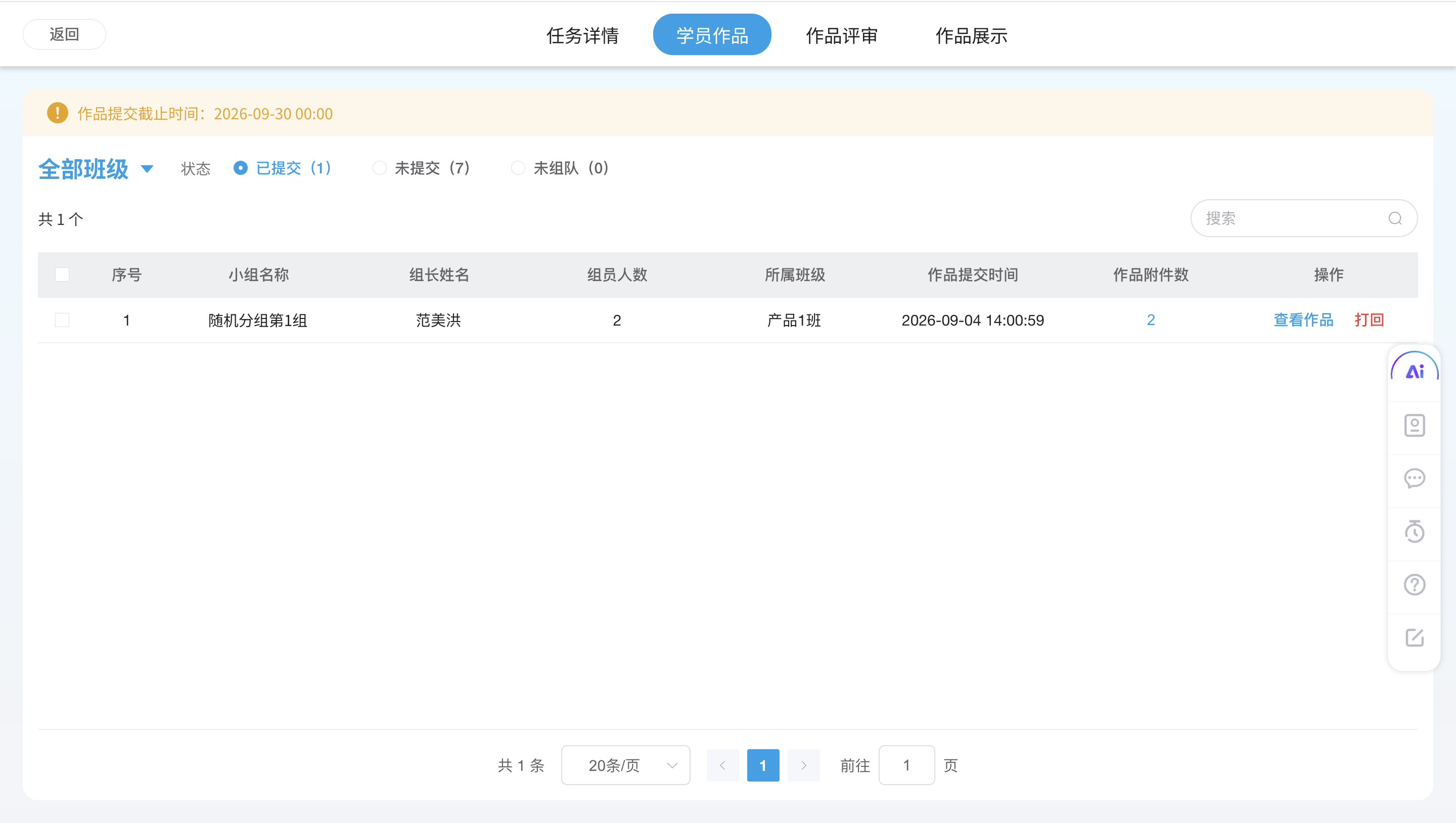This screenshot has height=823, width=1456.
Task: Click the timestamp 2026-09-04 14:00:59
Action: [x=972, y=321]
